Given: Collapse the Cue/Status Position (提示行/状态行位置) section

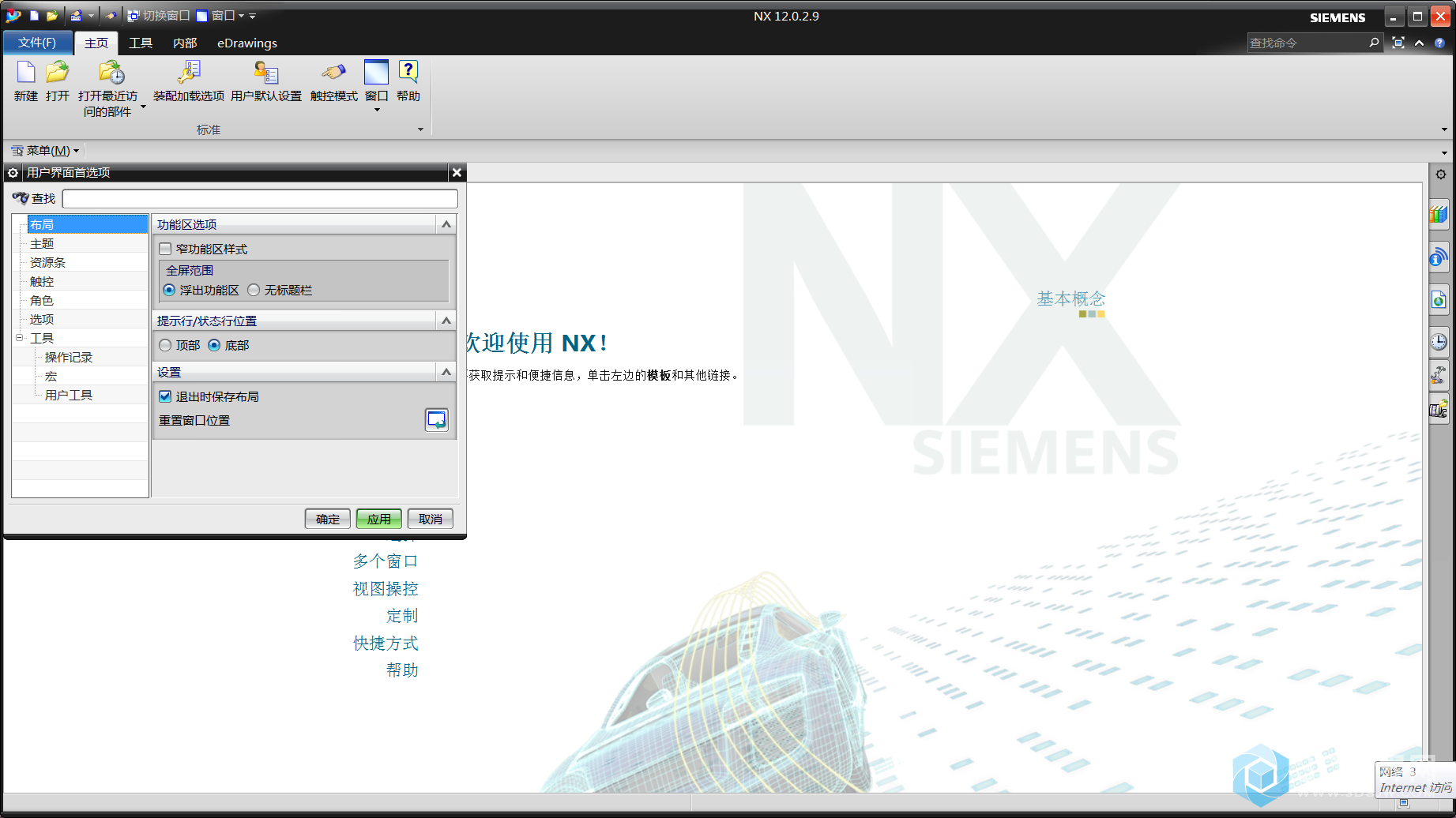Looking at the screenshot, I should [446, 321].
